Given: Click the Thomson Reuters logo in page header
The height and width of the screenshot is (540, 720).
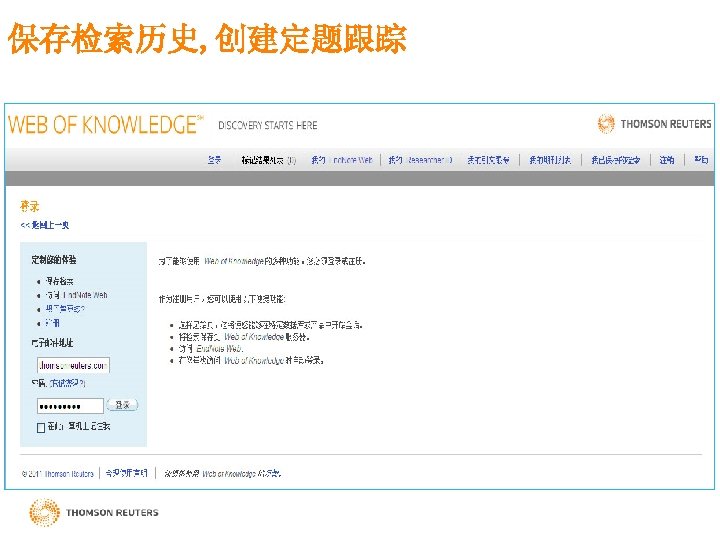Looking at the screenshot, I should [654, 124].
